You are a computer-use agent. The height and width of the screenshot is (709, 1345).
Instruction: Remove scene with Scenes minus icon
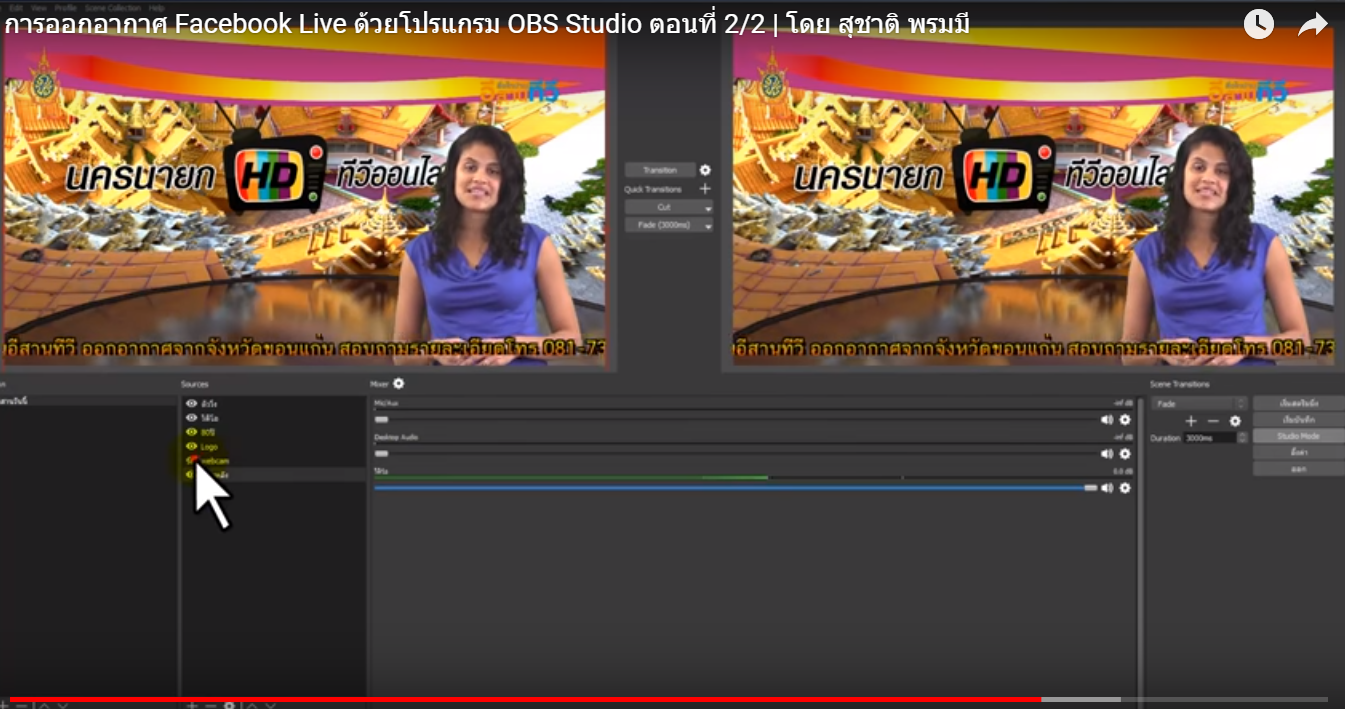coord(22,704)
